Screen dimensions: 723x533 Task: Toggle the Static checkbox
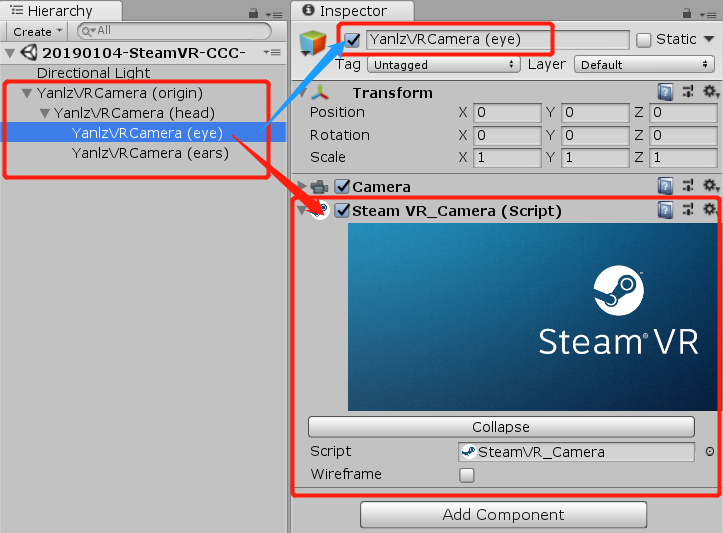pyautogui.click(x=643, y=40)
